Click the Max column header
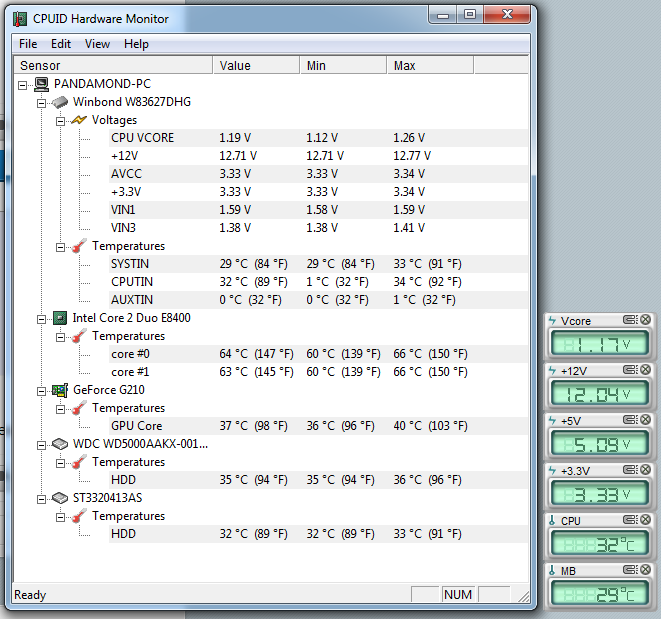 [430, 65]
